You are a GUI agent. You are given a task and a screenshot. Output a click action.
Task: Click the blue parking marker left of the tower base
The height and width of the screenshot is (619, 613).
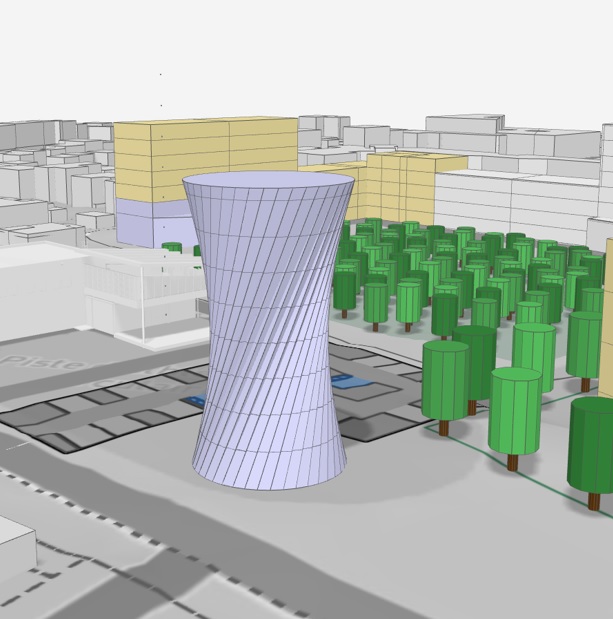coord(195,399)
